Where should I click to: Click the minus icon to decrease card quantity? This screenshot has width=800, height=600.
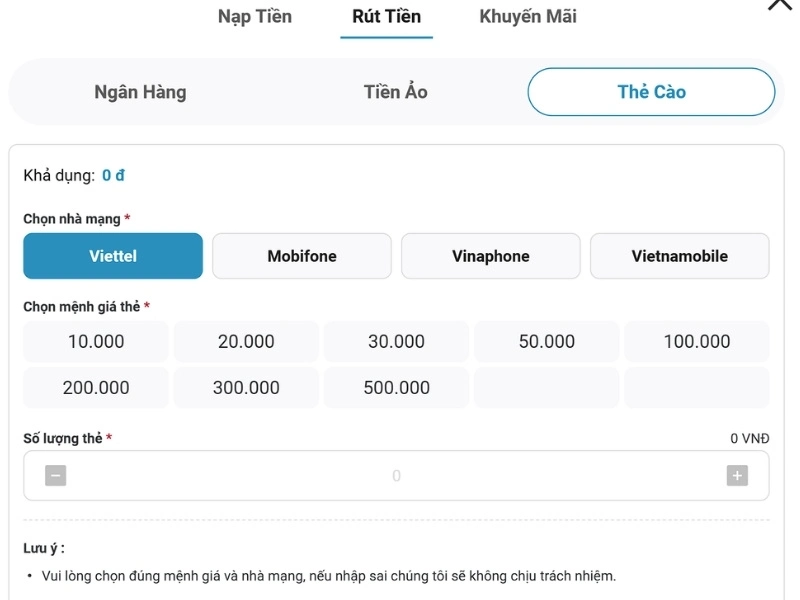tap(55, 475)
